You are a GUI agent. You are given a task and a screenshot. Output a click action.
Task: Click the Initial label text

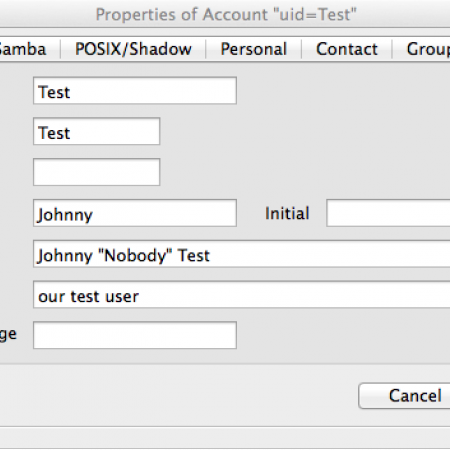point(287,213)
